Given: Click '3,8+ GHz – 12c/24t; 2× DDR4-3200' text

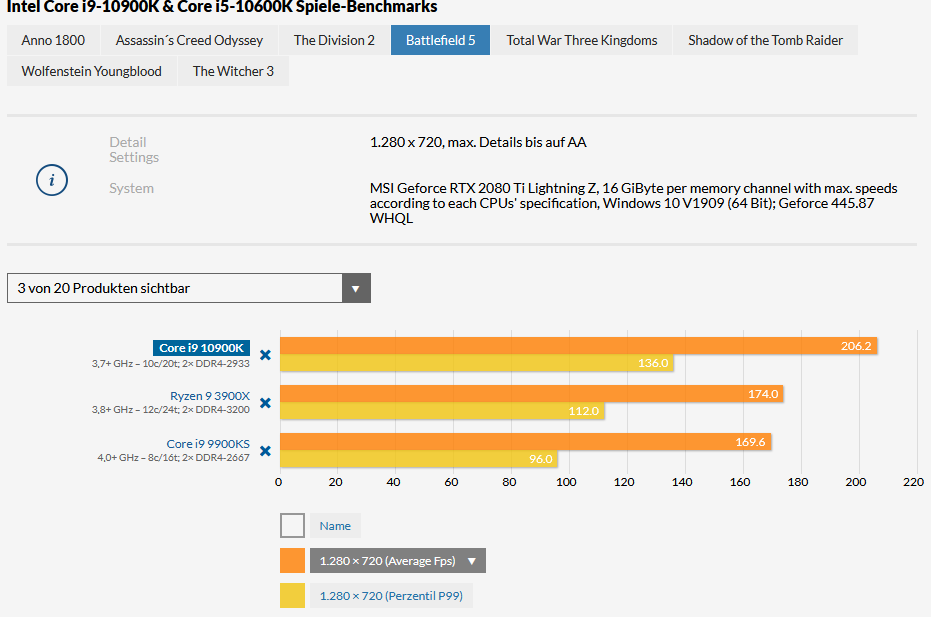Looking at the screenshot, I should click(x=171, y=409).
